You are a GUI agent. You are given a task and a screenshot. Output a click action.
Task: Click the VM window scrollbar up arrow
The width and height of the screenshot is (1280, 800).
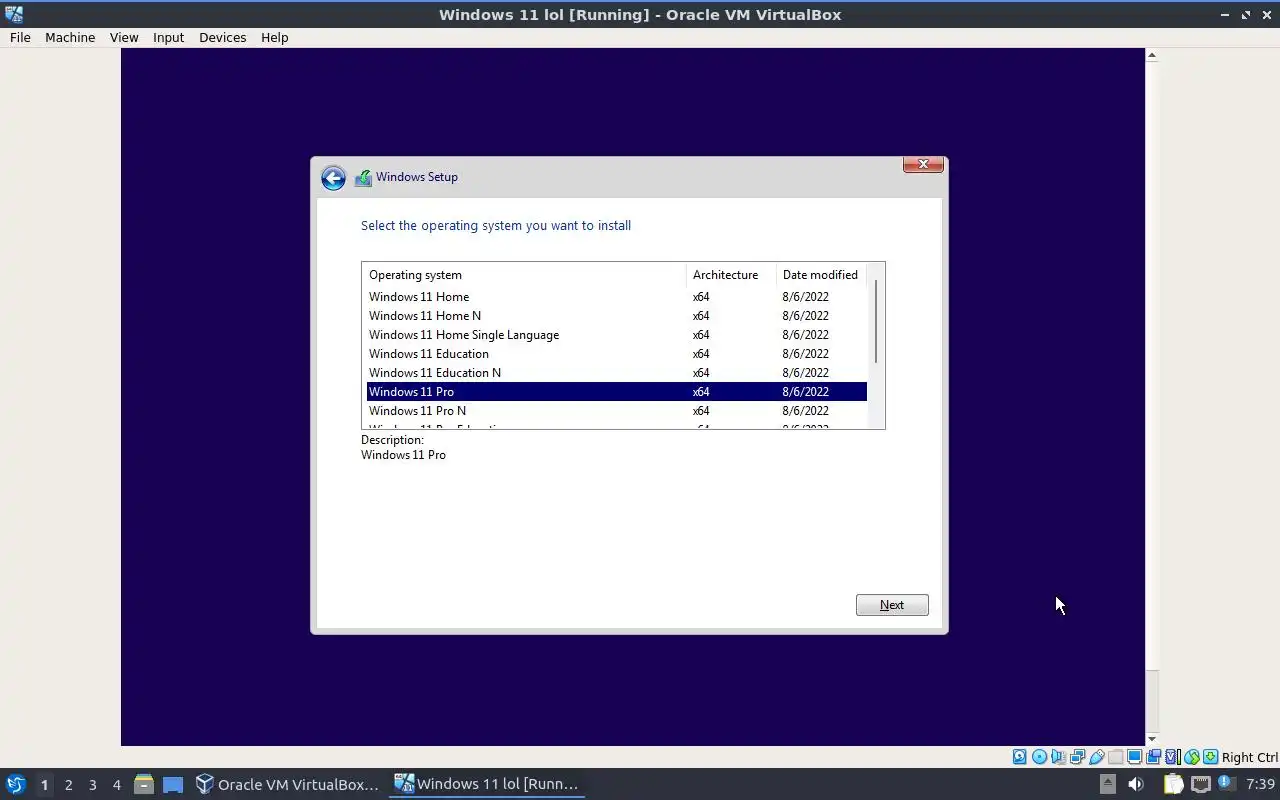[x=1152, y=56]
